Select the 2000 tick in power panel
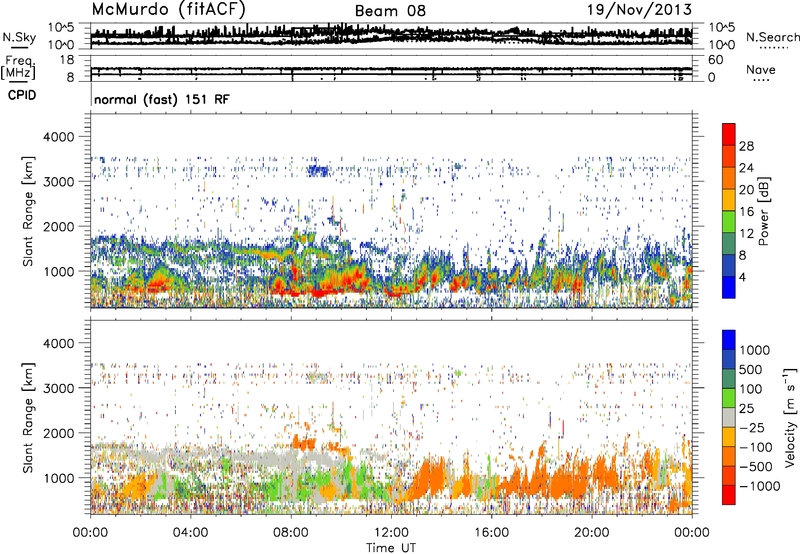 (58, 227)
